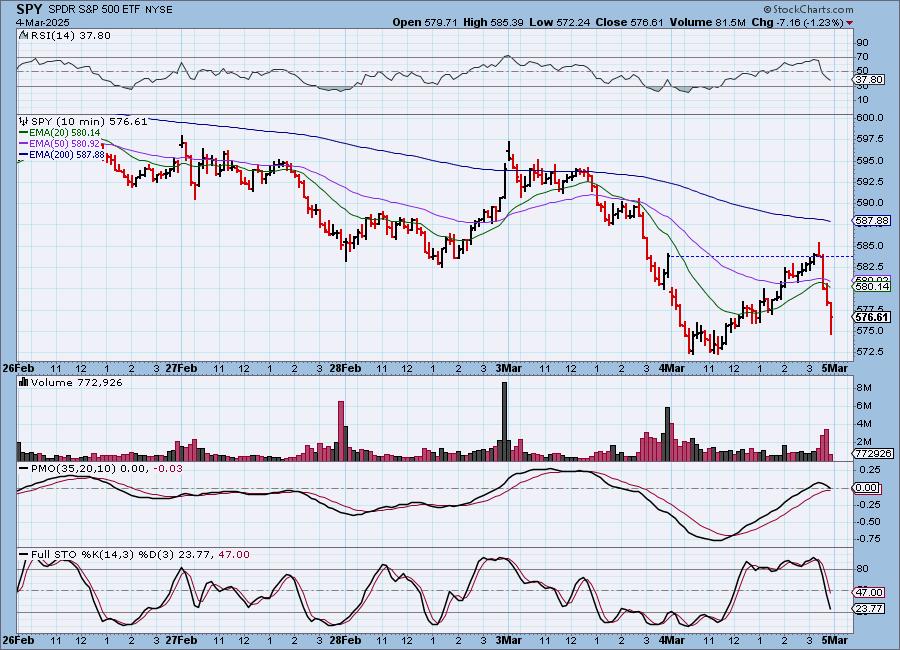Click the SPDR S&P 500 ETF name

pyautogui.click(x=95, y=10)
